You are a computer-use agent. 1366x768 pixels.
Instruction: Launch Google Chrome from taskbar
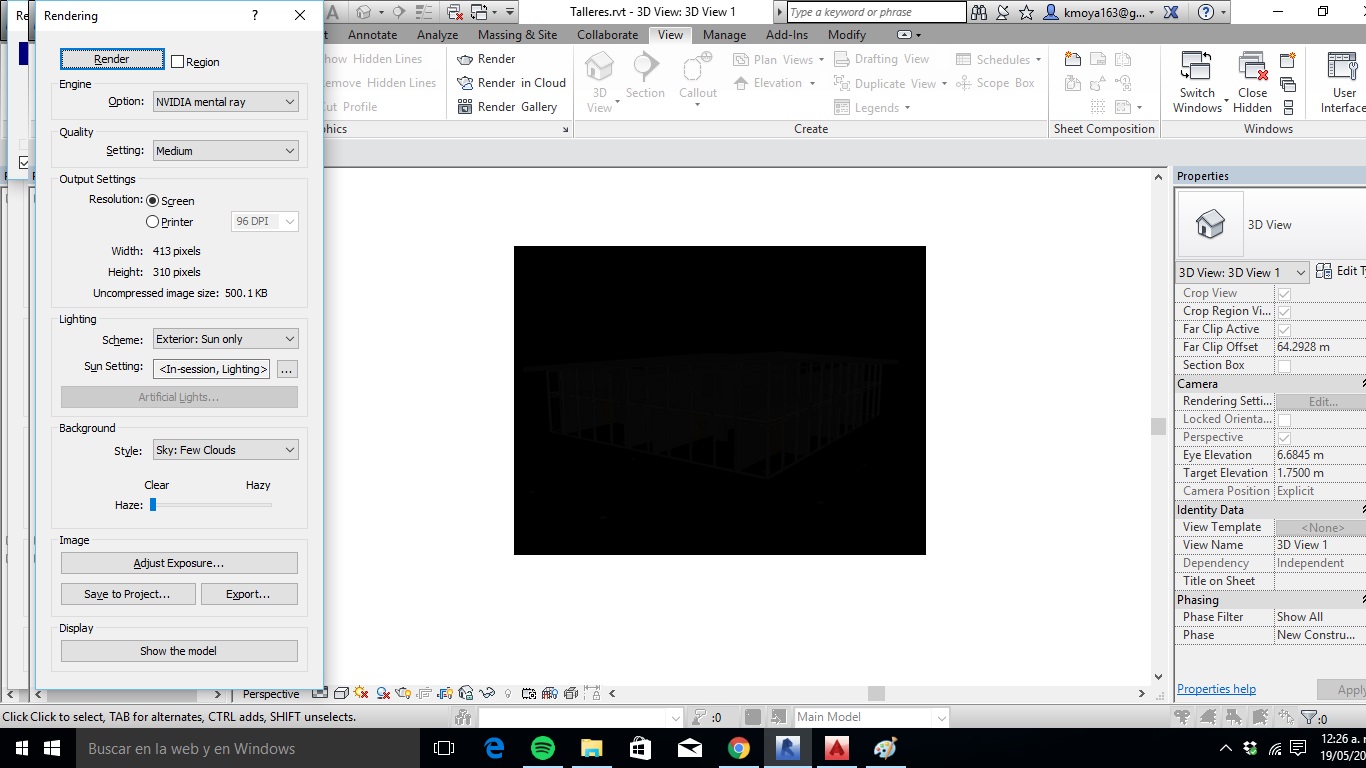click(x=739, y=748)
